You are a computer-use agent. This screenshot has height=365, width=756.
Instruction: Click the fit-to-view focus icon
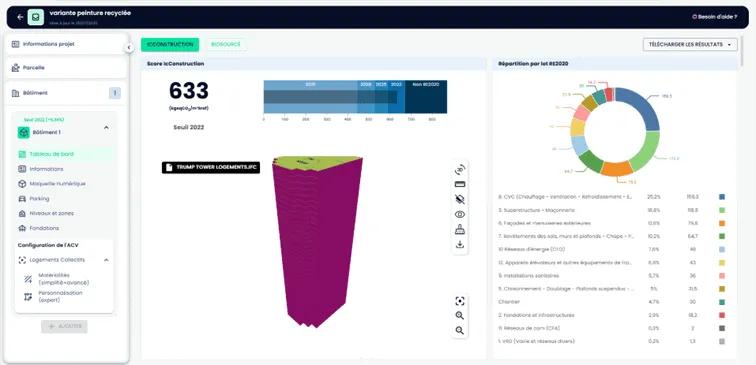point(459,301)
